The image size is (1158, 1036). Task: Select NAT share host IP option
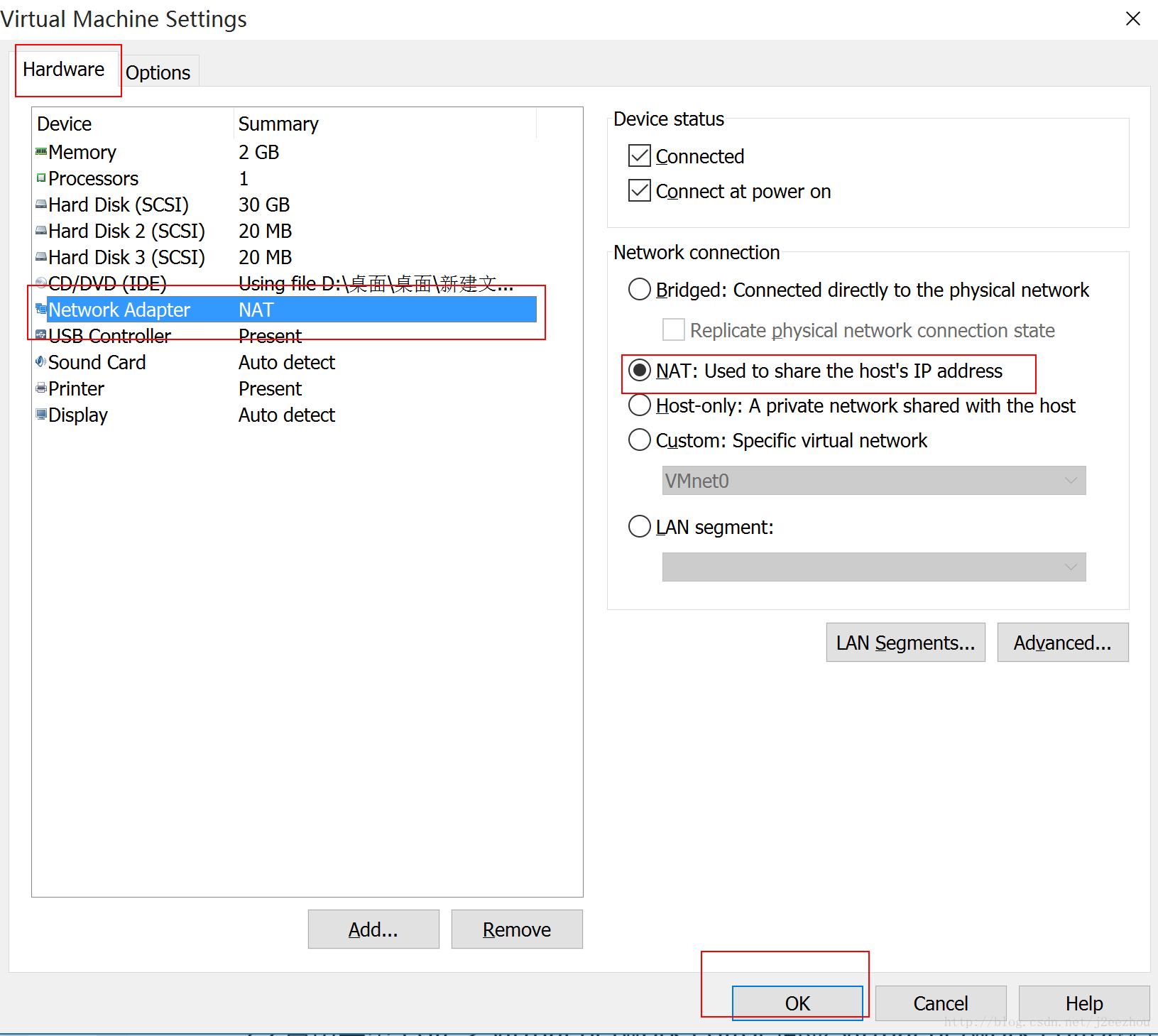pyautogui.click(x=640, y=370)
